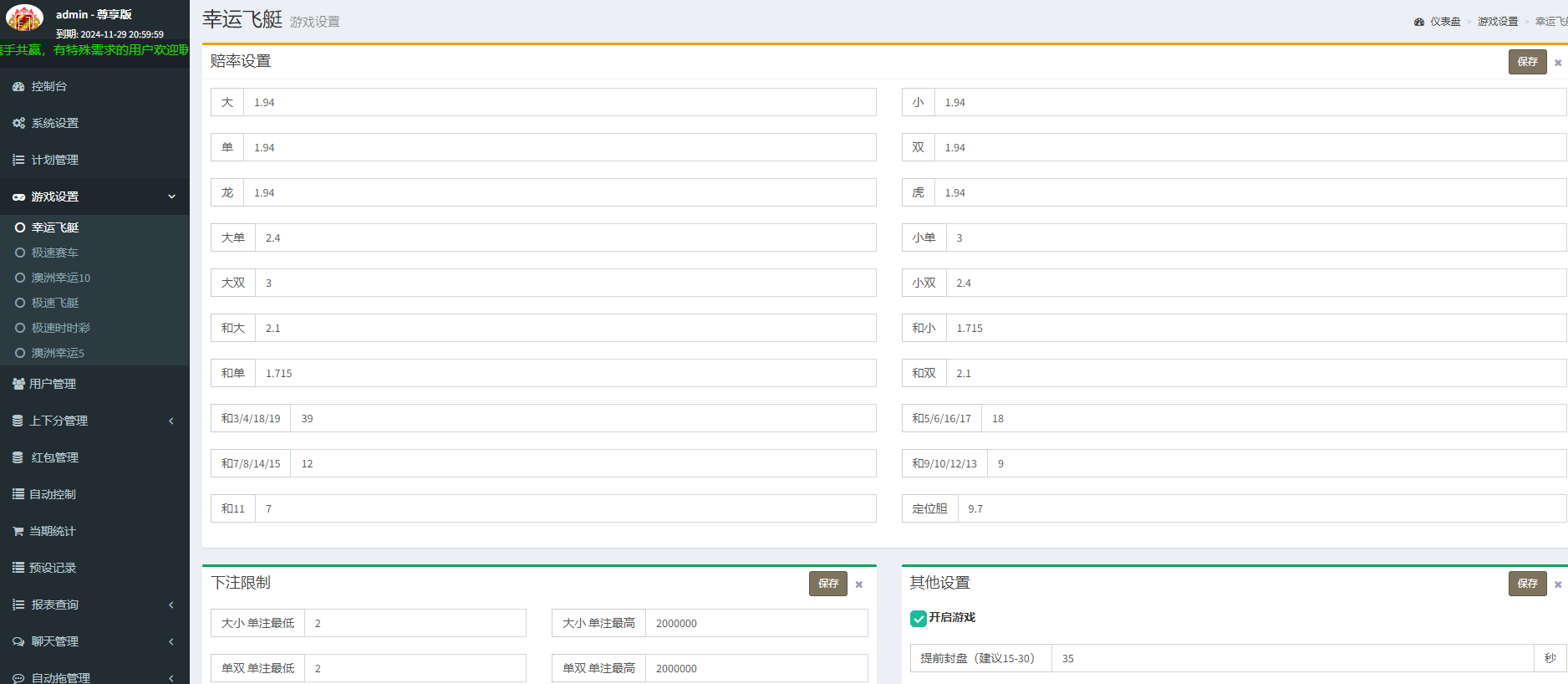The height and width of the screenshot is (684, 1568).
Task: Select the 极速赛车 game option
Action: click(55, 253)
